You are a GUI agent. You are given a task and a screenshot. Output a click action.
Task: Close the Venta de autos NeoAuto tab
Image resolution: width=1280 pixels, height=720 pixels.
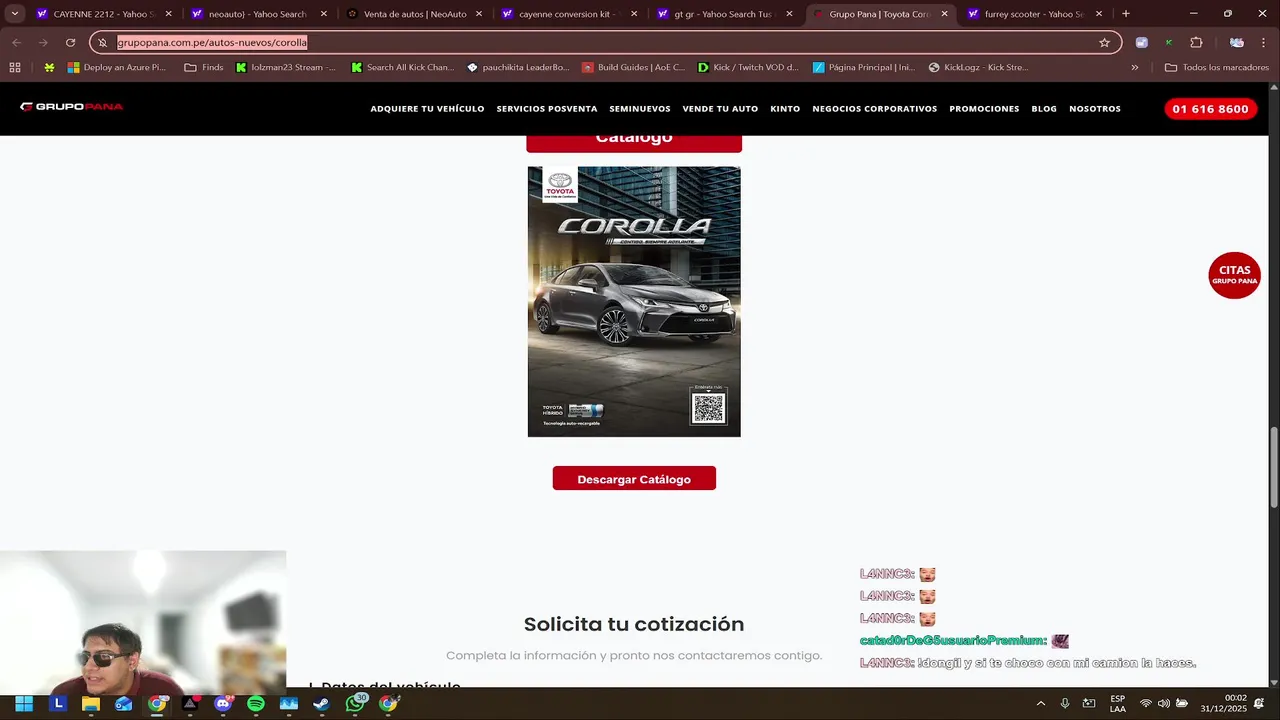(479, 14)
